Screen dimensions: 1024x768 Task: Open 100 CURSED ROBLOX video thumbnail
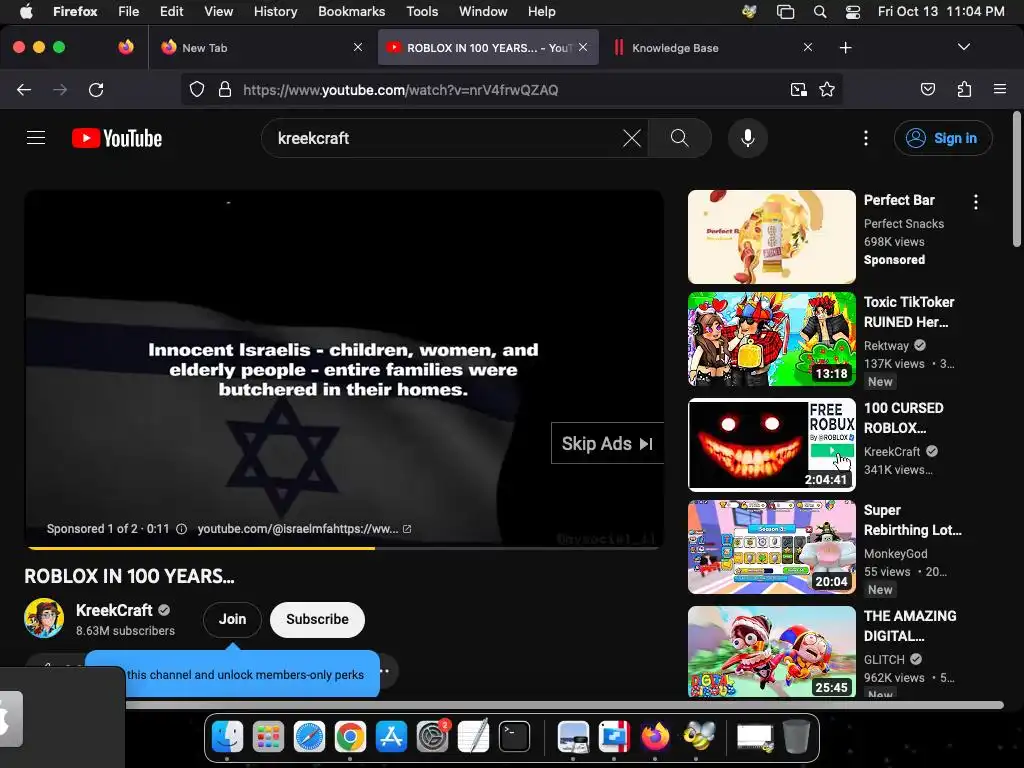(x=772, y=445)
